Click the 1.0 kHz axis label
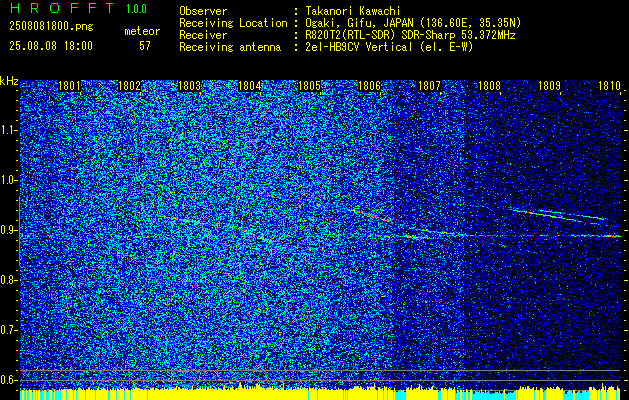 pos(9,181)
